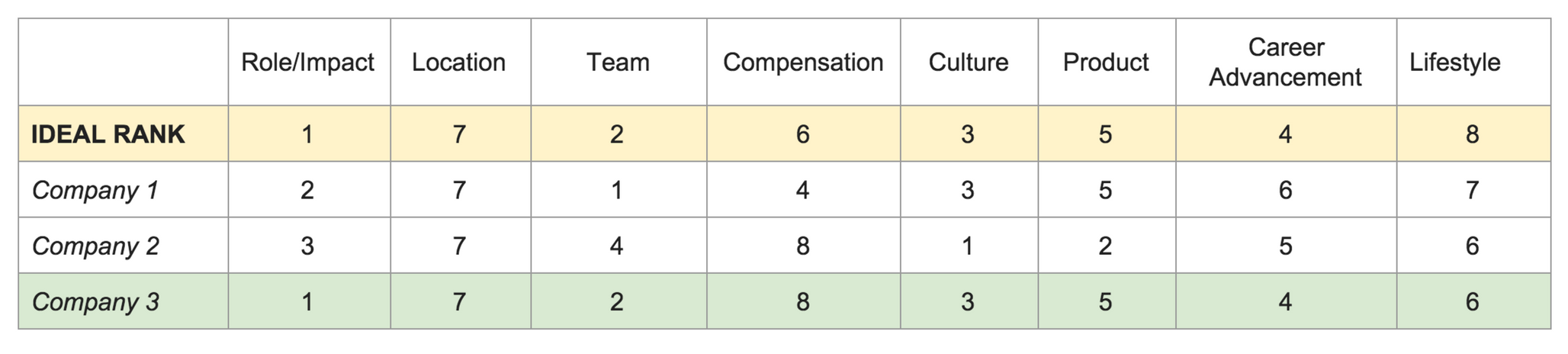Click Company 2's Product value cell
This screenshot has height=354, width=1568.
(x=1105, y=246)
